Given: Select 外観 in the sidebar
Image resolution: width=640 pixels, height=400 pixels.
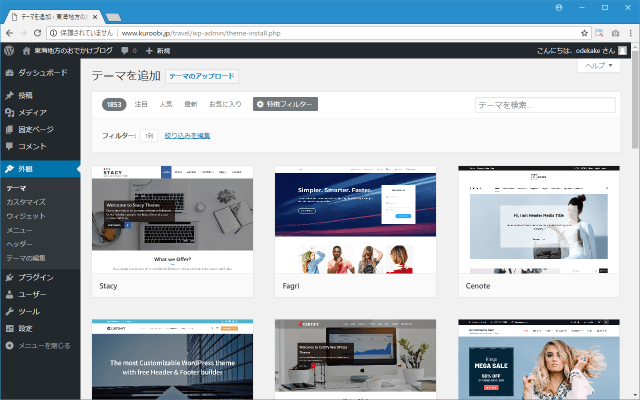Looking at the screenshot, I should tap(40, 169).
